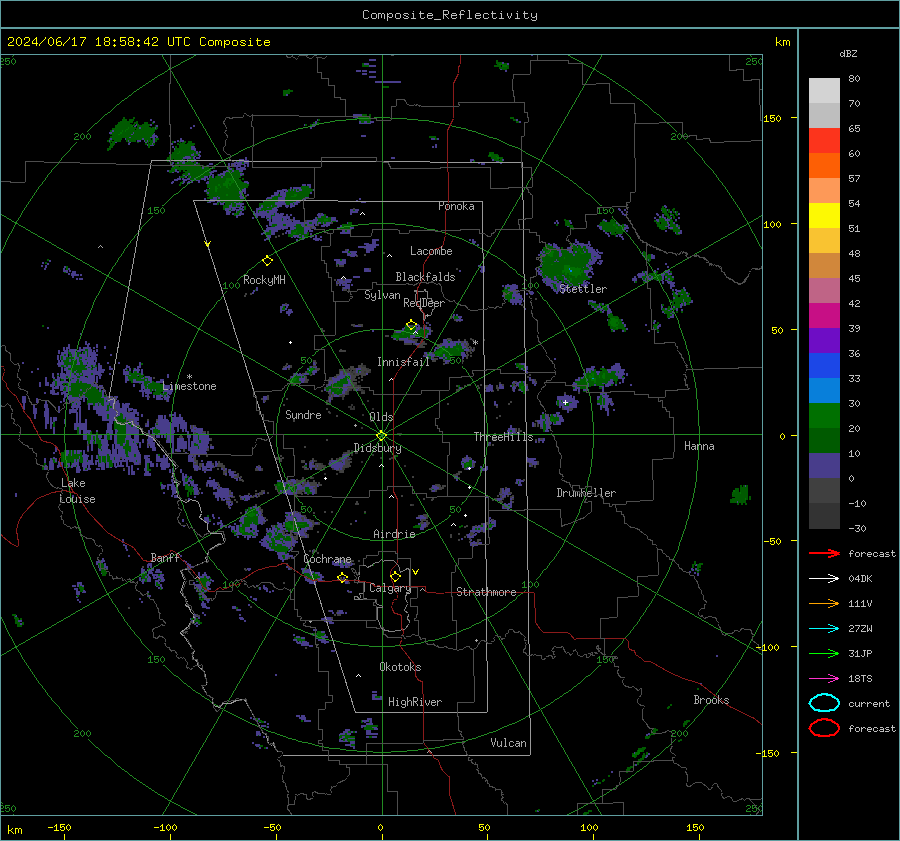900x841 pixels.
Task: Click the yellow diamond marker above RockyMH
Action: [x=267, y=261]
